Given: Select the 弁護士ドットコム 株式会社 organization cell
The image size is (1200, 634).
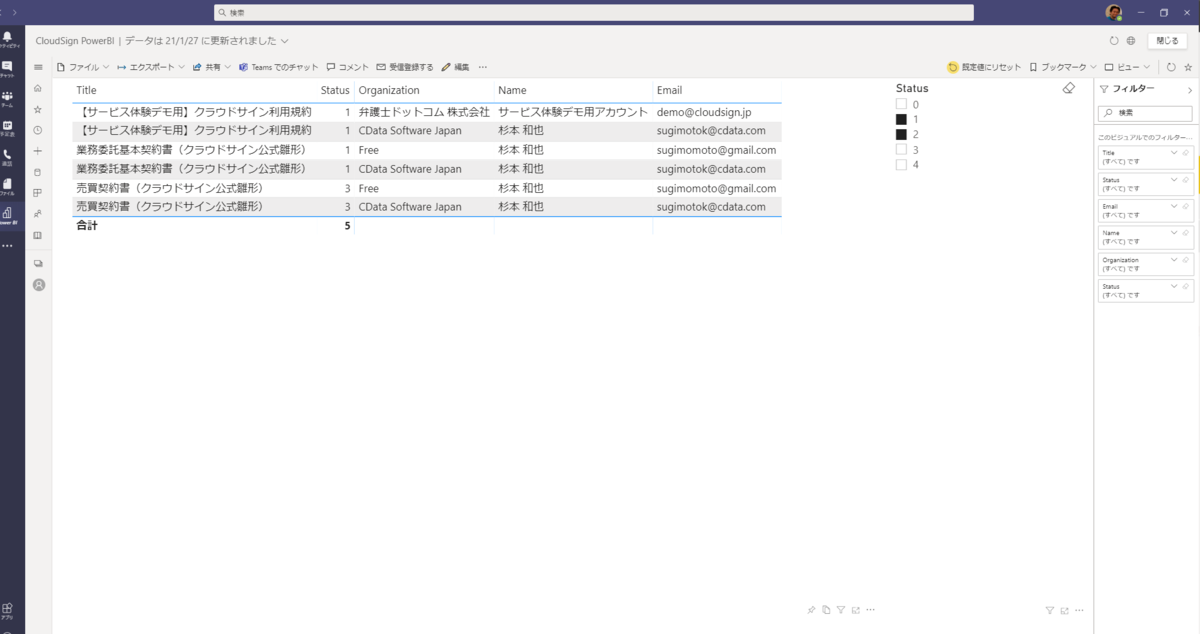Looking at the screenshot, I should (424, 112).
